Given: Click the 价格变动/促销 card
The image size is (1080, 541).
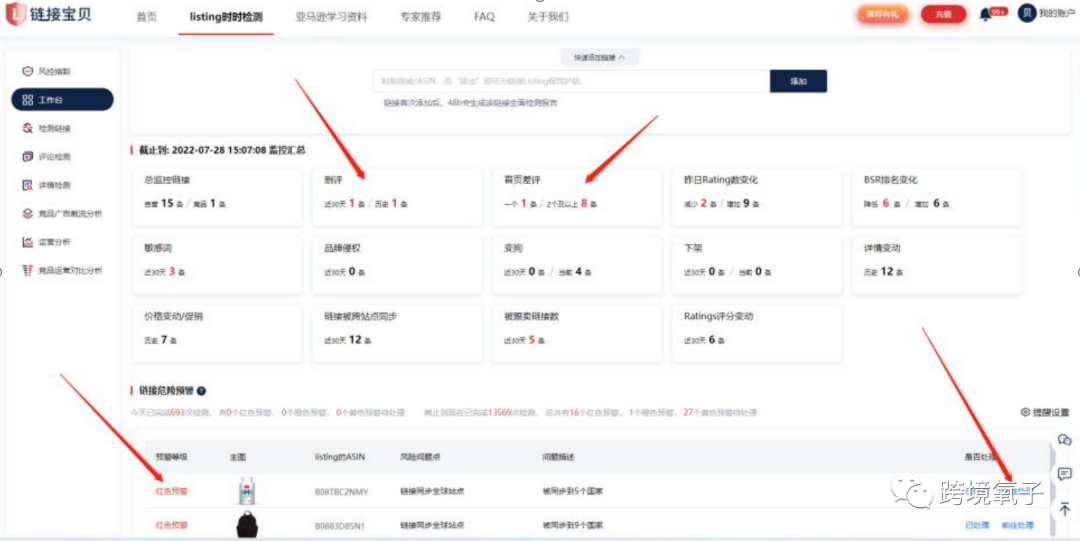Looking at the screenshot, I should point(216,333).
